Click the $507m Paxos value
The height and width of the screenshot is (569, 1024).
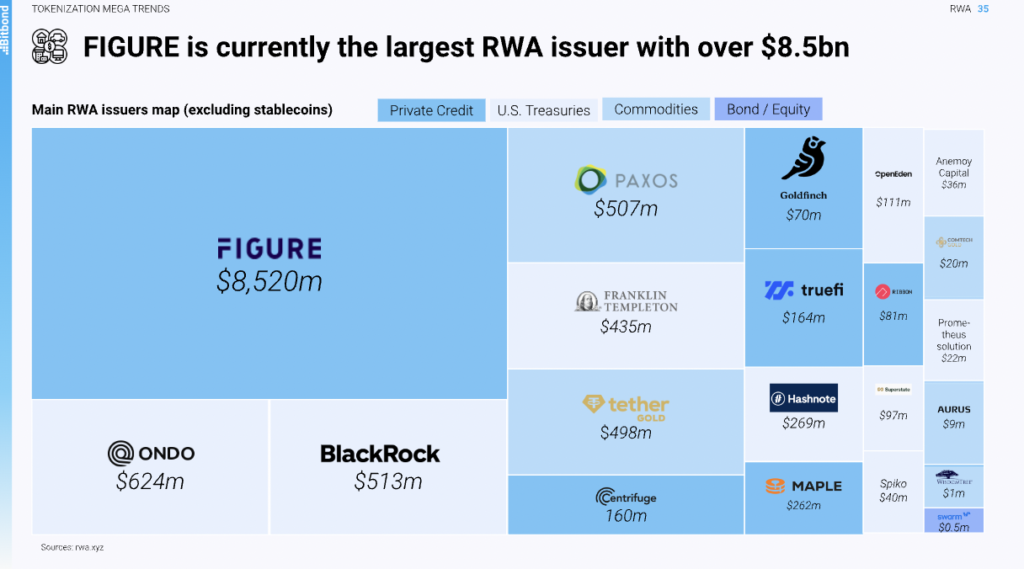coord(626,209)
